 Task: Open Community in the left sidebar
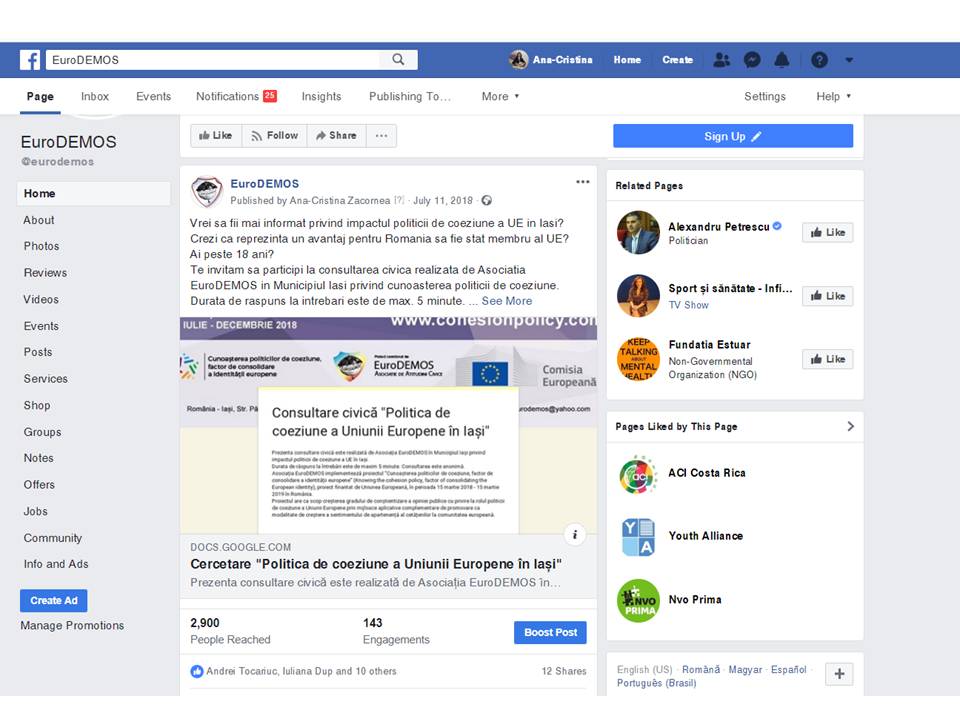(x=53, y=538)
